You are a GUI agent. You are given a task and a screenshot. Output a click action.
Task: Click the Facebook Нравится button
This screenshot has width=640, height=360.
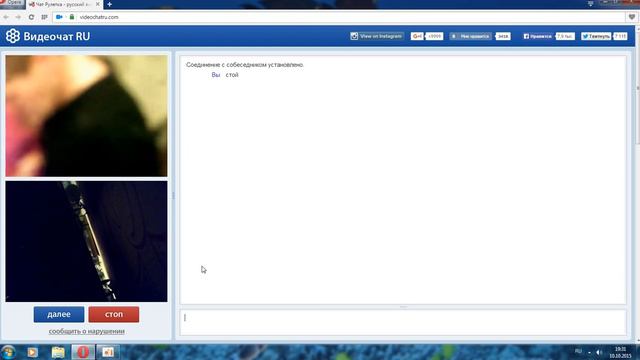point(538,36)
